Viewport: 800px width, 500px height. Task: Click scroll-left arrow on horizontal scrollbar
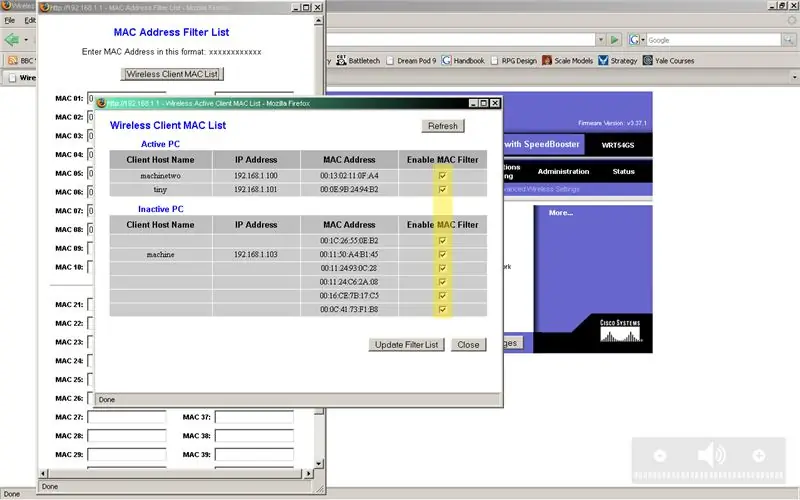[43, 473]
